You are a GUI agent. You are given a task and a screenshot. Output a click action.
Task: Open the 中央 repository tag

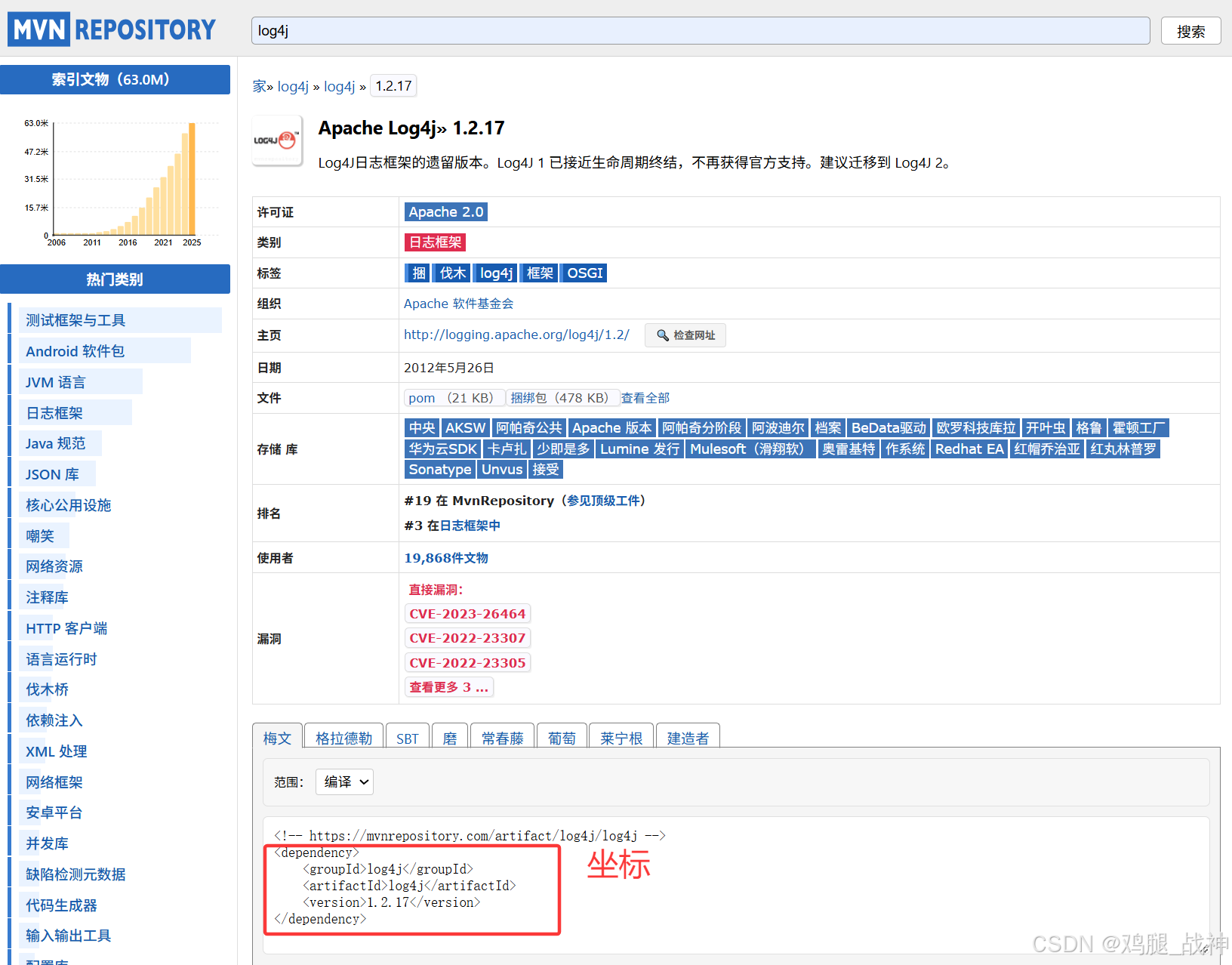click(422, 428)
